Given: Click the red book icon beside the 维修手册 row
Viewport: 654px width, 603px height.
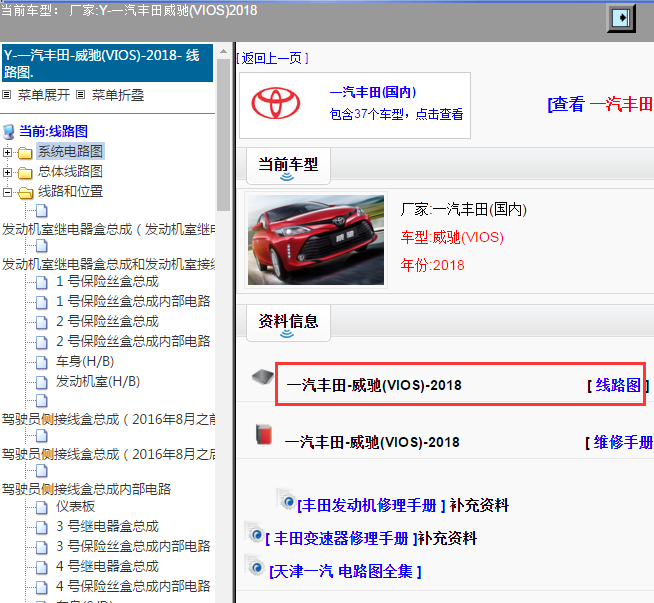Looking at the screenshot, I should tap(264, 435).
